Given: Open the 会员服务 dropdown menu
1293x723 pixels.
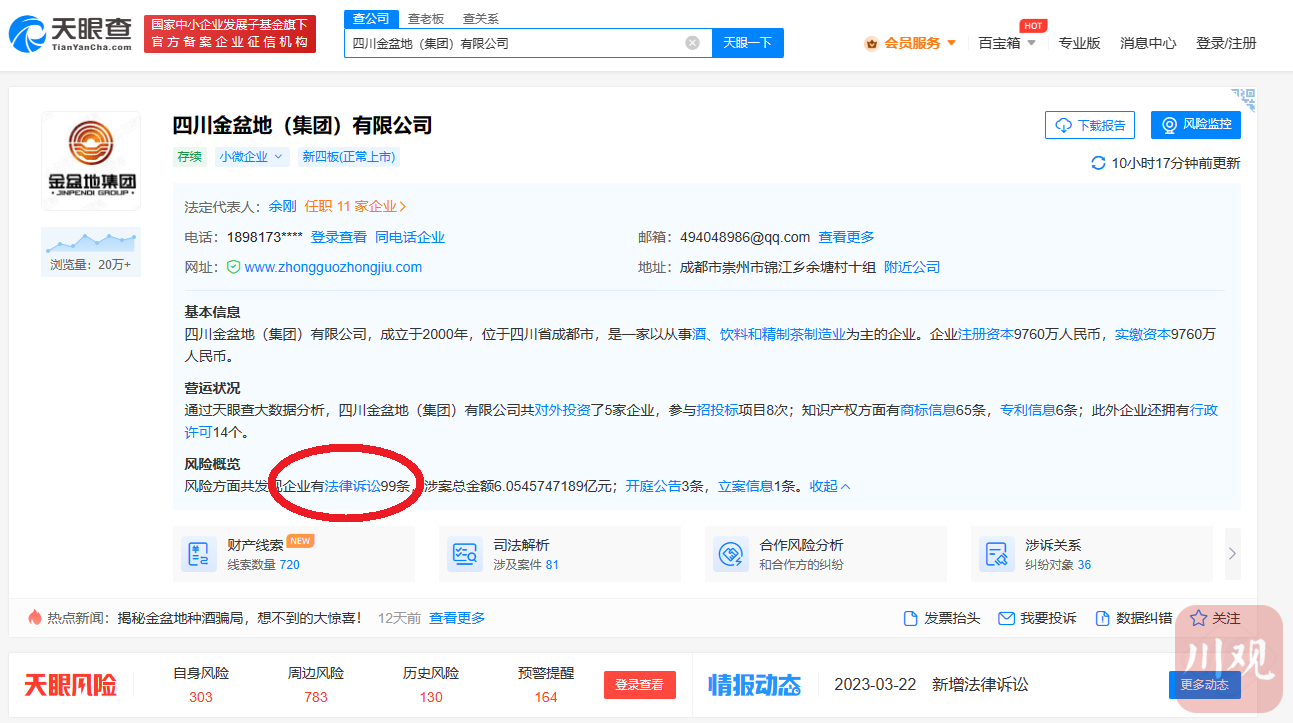Looking at the screenshot, I should click(x=911, y=43).
